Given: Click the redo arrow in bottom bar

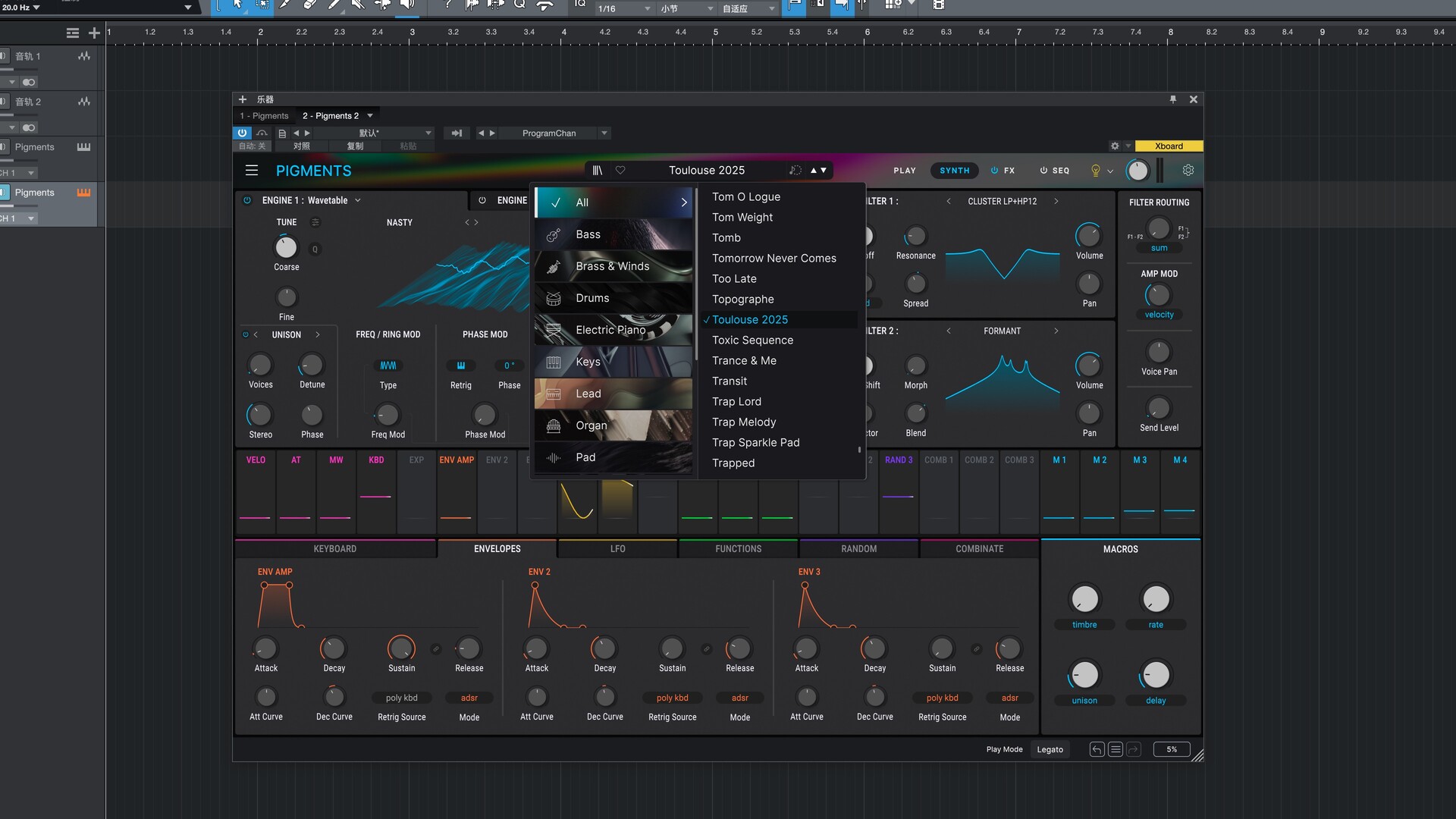Looking at the screenshot, I should coord(1134,749).
